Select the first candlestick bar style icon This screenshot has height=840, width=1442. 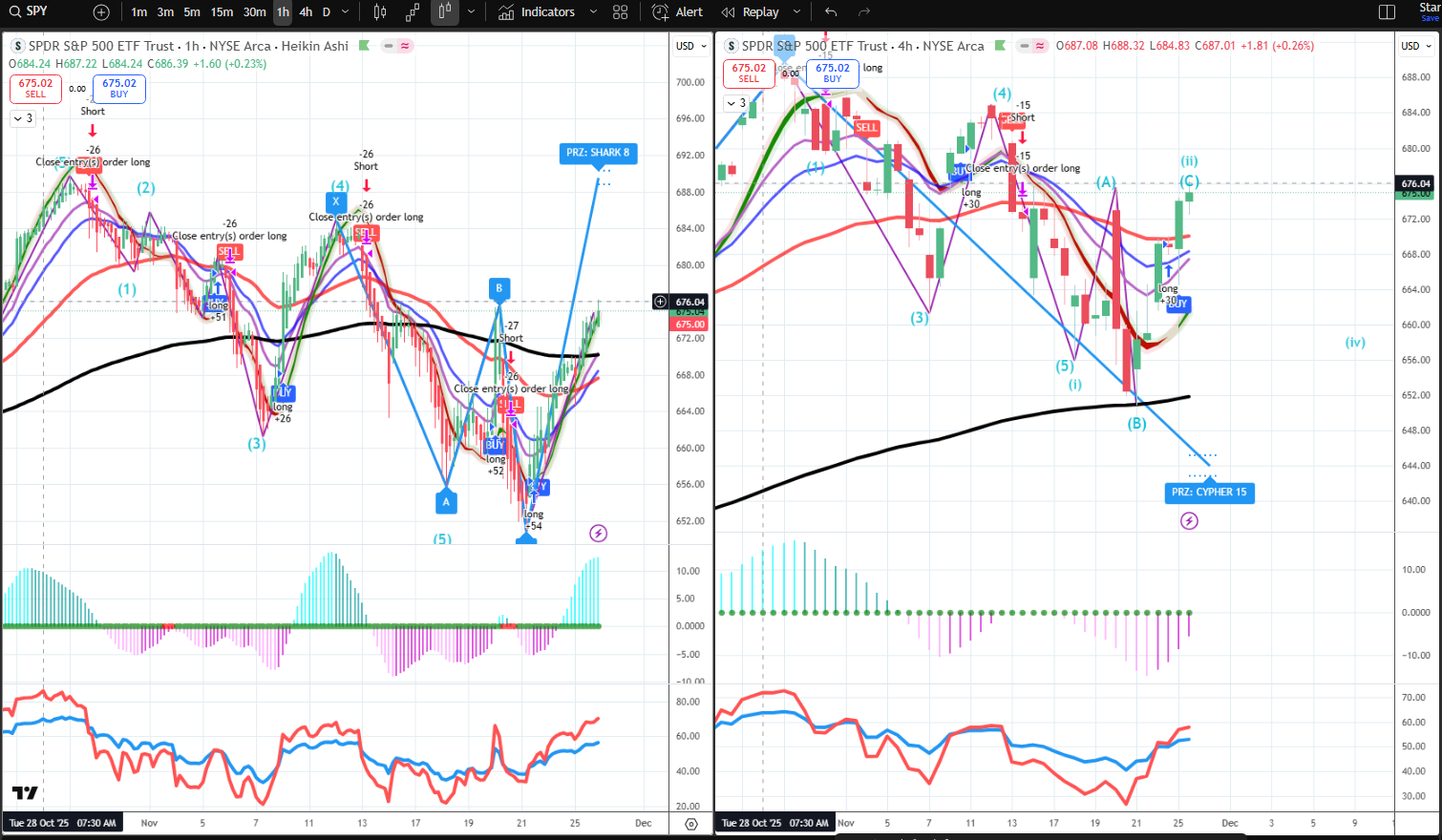(380, 12)
